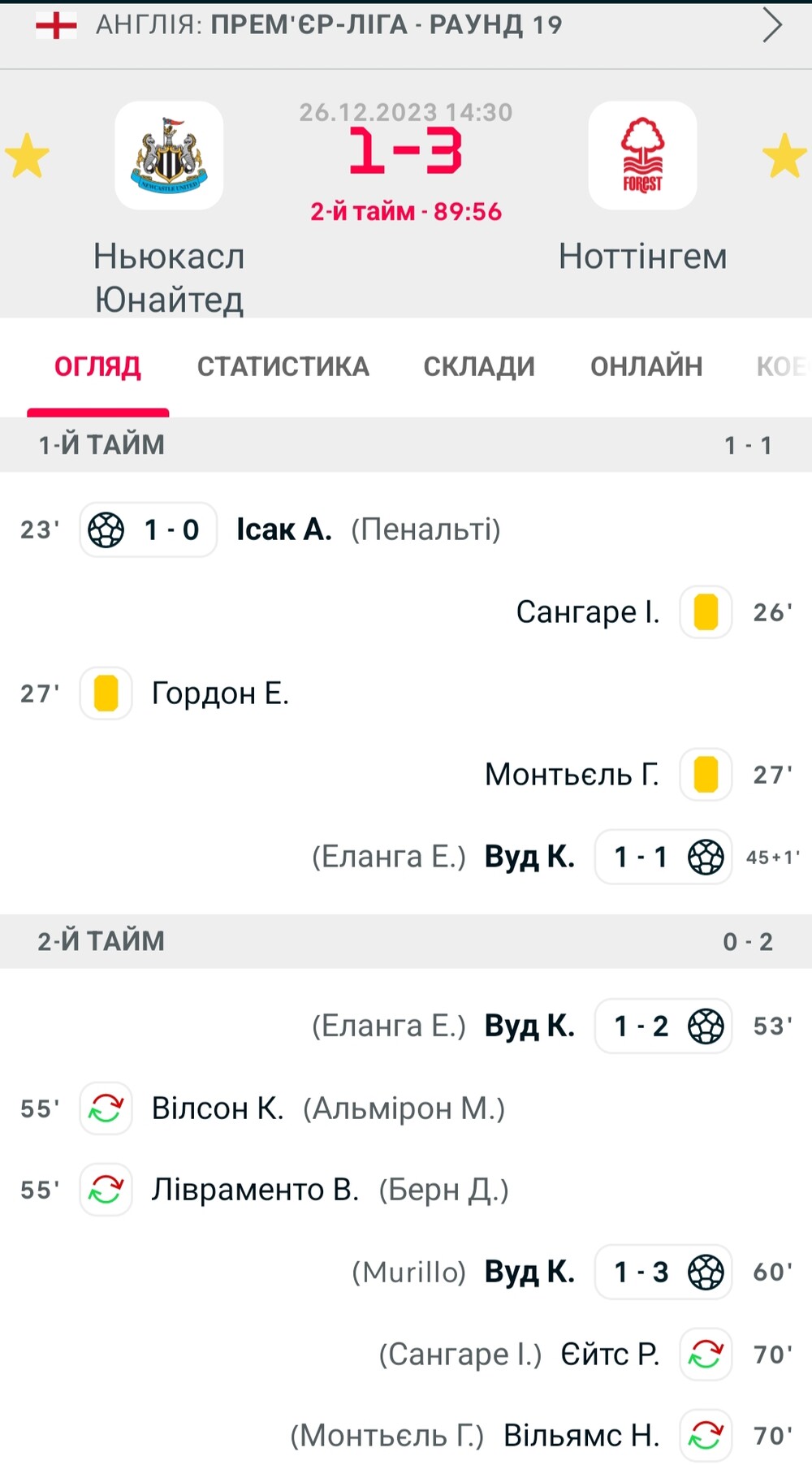
Task: Click the Єйтс Р. substitution icon
Action: click(706, 1354)
